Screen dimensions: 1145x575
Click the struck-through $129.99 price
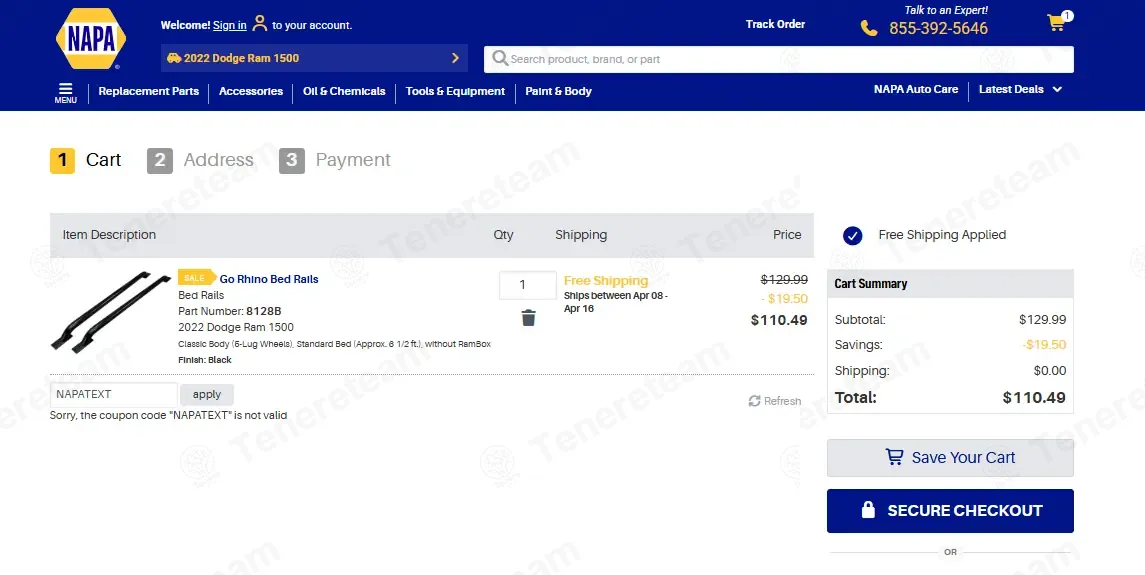(x=784, y=280)
